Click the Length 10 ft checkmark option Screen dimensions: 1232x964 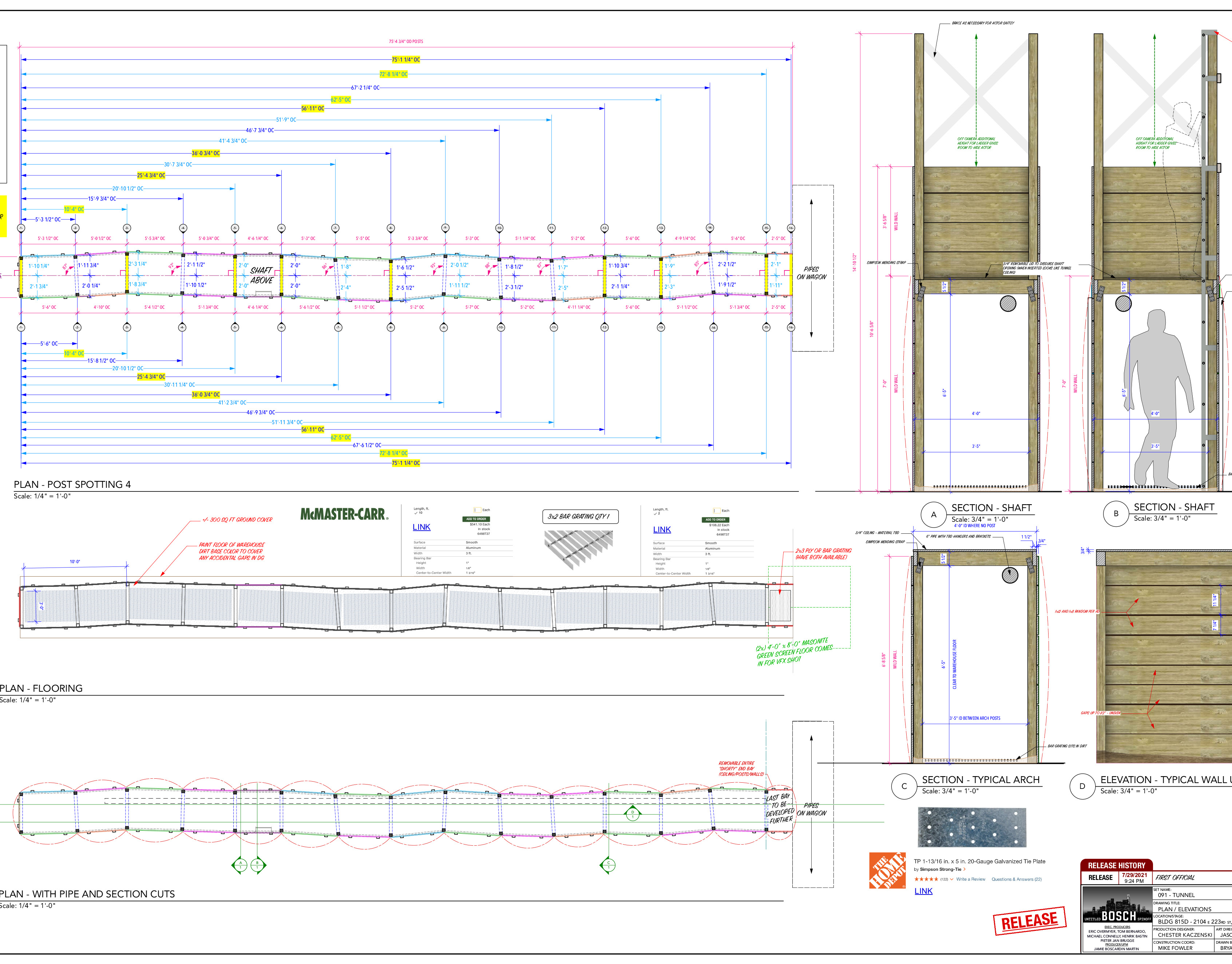pos(418,513)
